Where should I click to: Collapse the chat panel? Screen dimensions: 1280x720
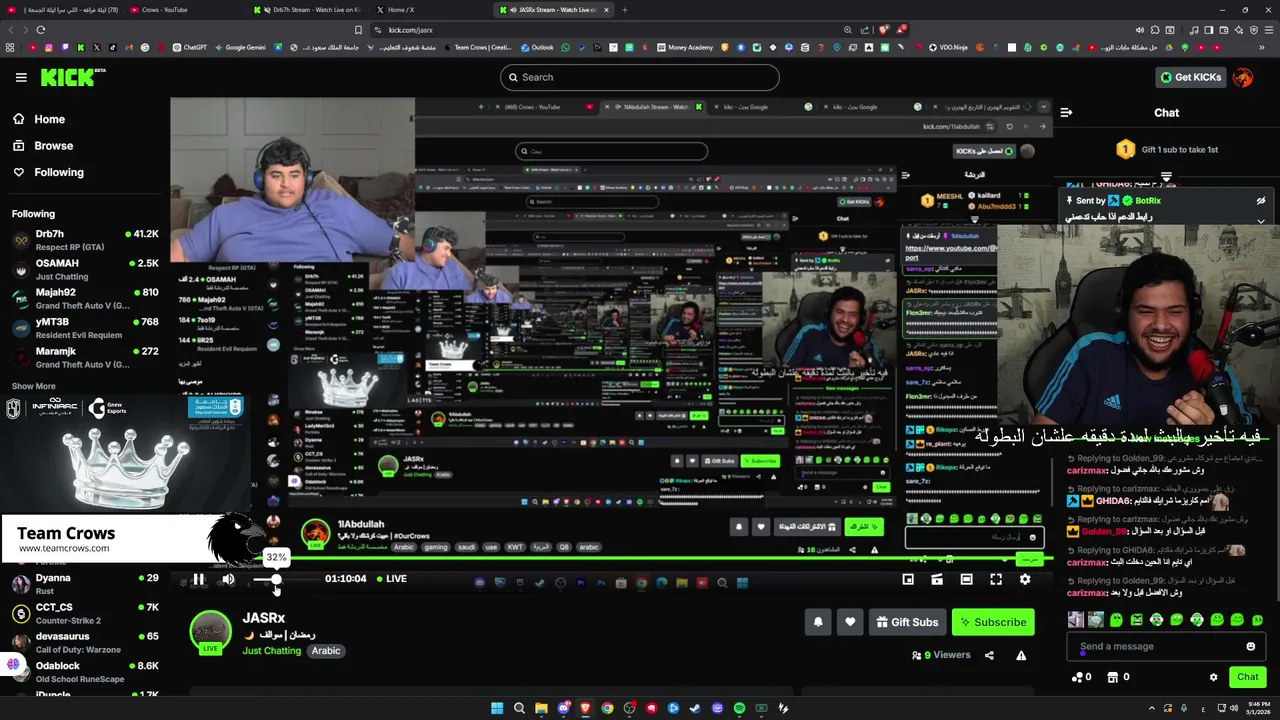pos(1066,113)
